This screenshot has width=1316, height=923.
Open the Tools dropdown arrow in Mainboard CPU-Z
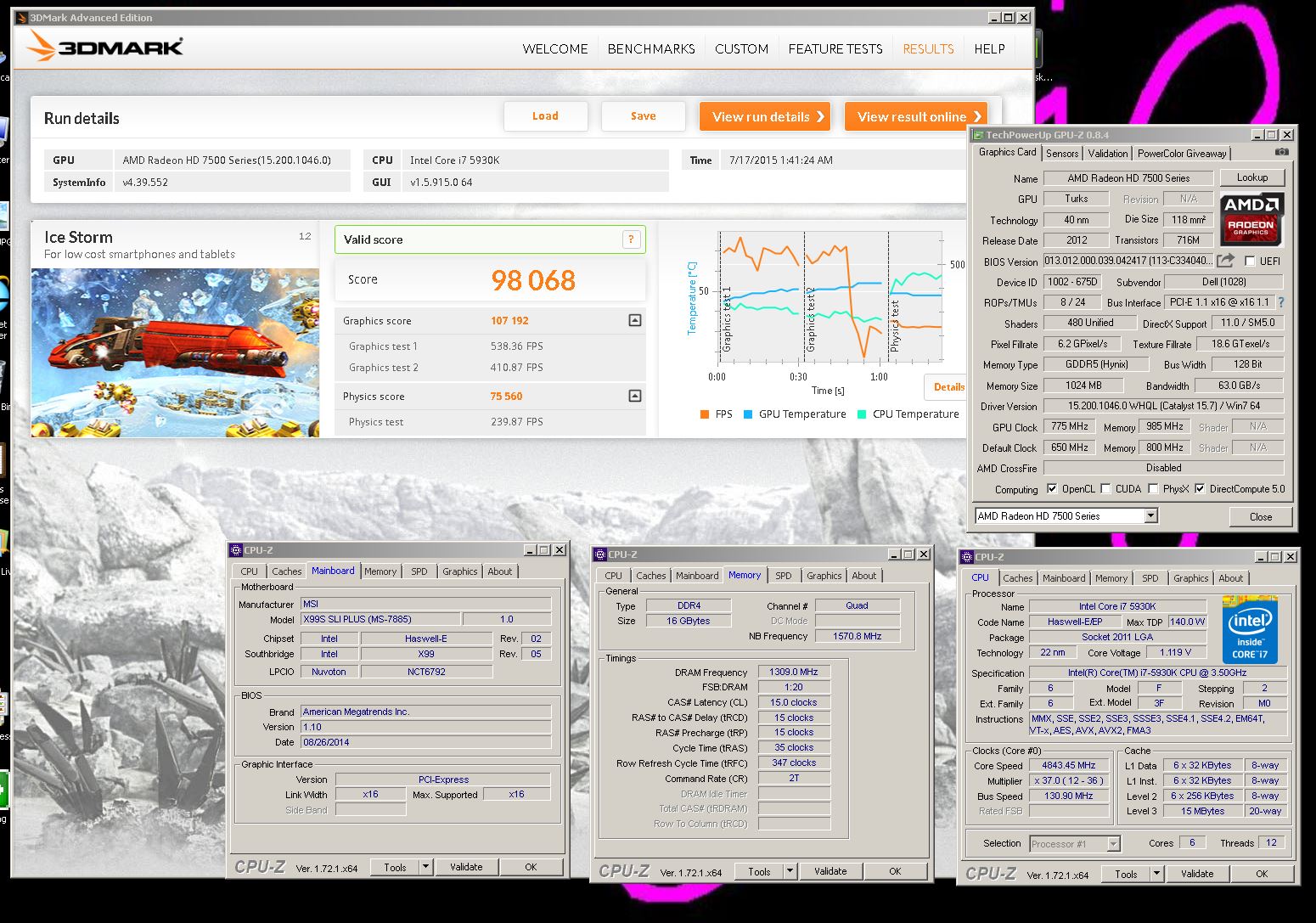click(426, 867)
